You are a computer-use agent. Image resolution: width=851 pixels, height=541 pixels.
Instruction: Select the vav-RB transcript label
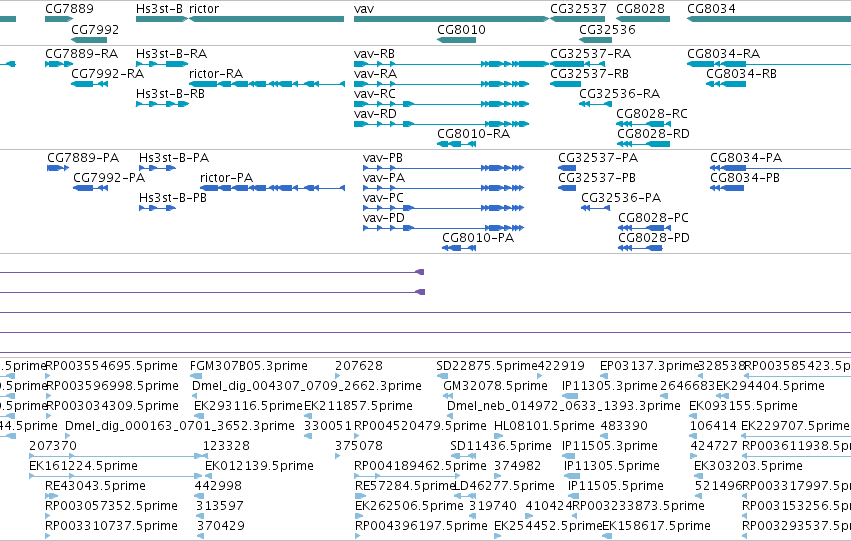[374, 54]
